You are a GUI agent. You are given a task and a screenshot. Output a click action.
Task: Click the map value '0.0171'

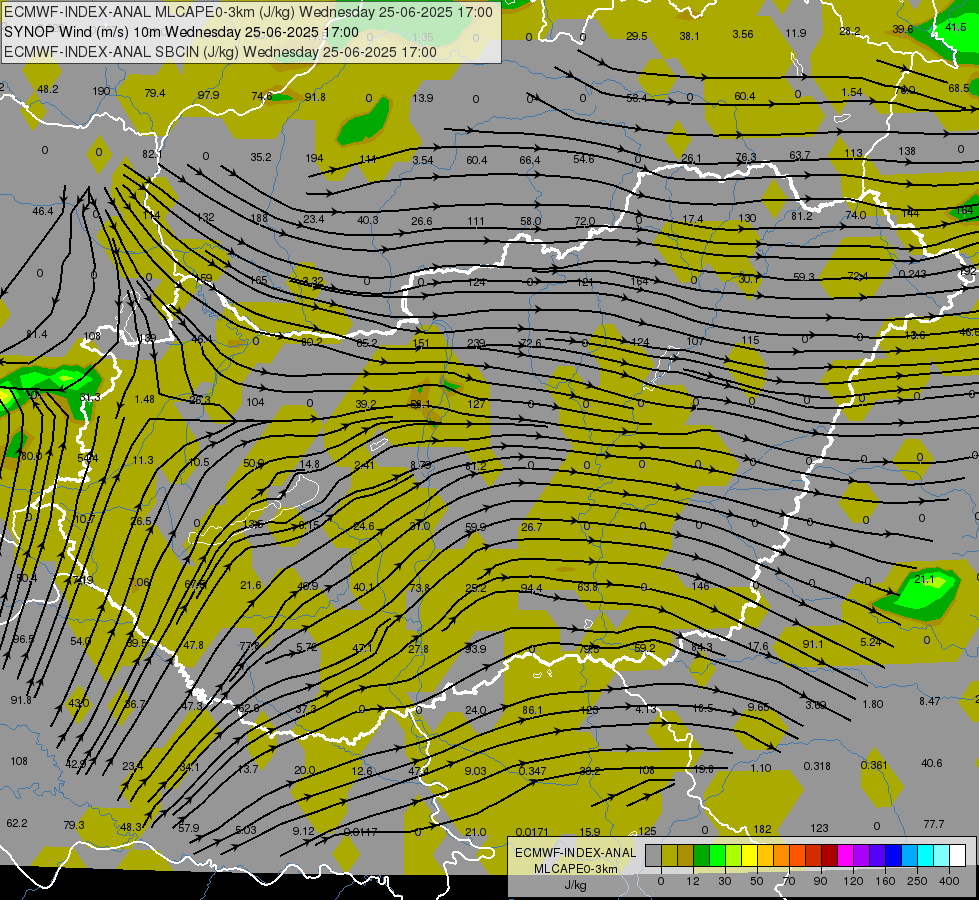533,832
